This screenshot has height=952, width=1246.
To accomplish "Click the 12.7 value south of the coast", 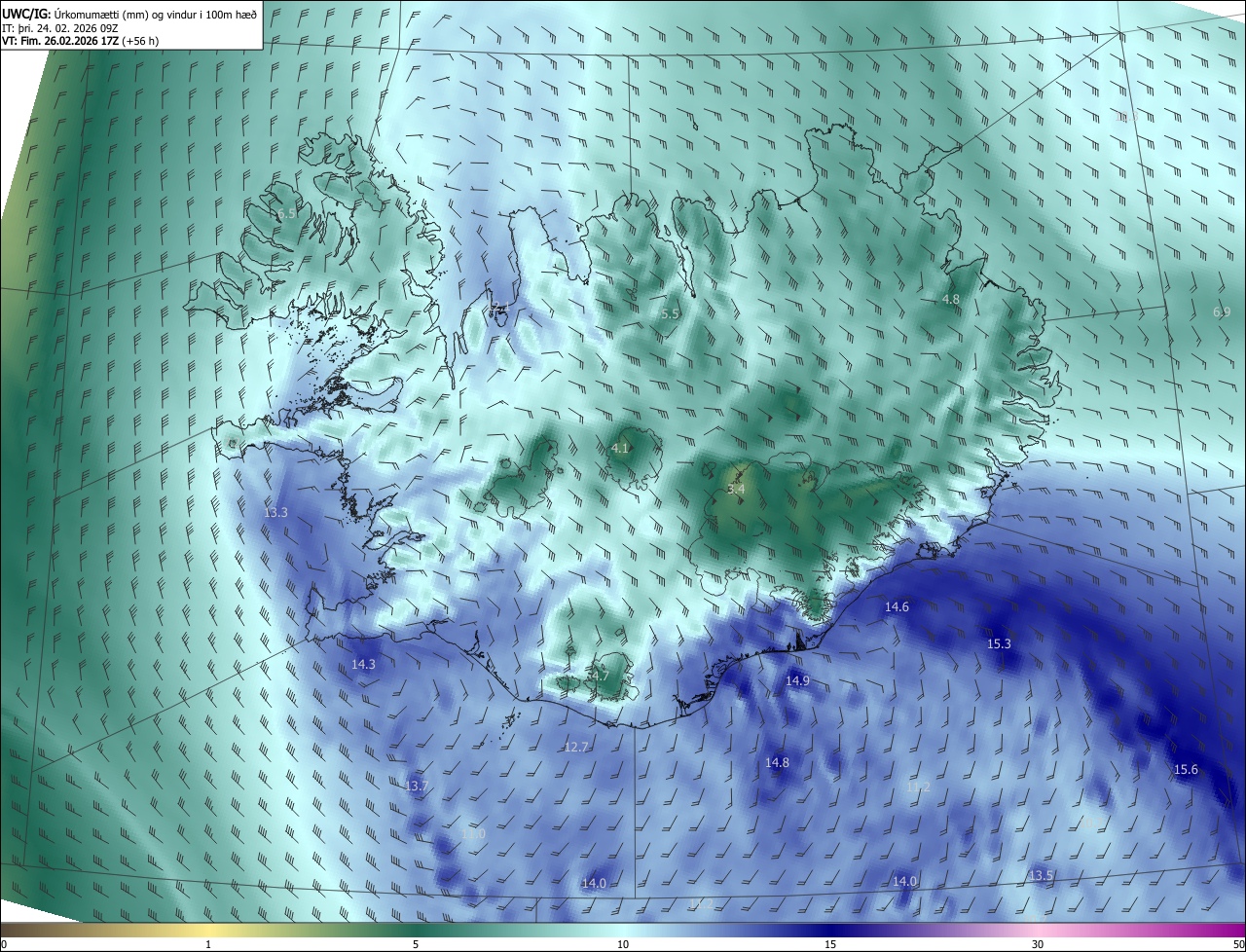I will pyautogui.click(x=576, y=747).
